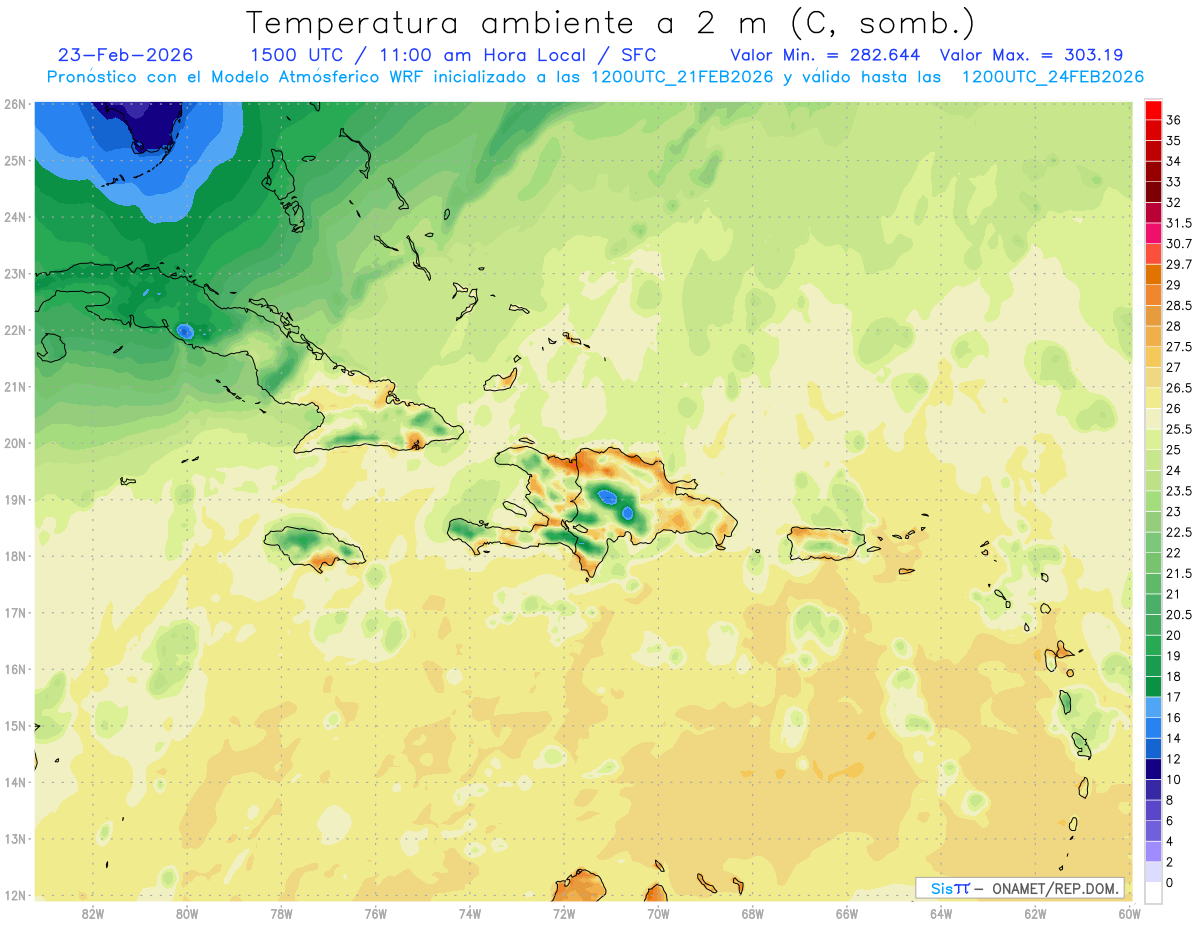The height and width of the screenshot is (927, 1200).
Task: Click the longitude axis label 64W
Action: pyautogui.click(x=941, y=913)
